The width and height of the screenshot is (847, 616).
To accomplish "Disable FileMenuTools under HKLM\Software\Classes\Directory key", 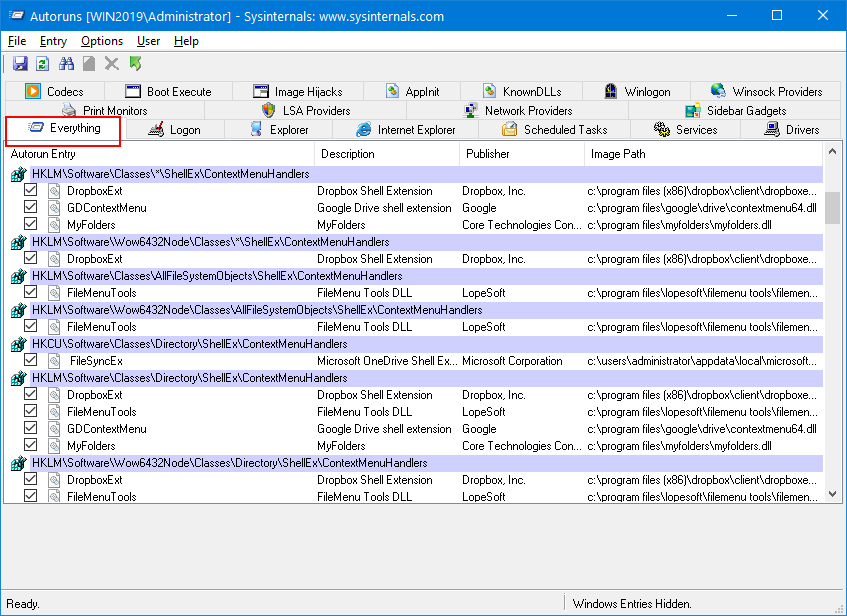I will pyautogui.click(x=31, y=411).
